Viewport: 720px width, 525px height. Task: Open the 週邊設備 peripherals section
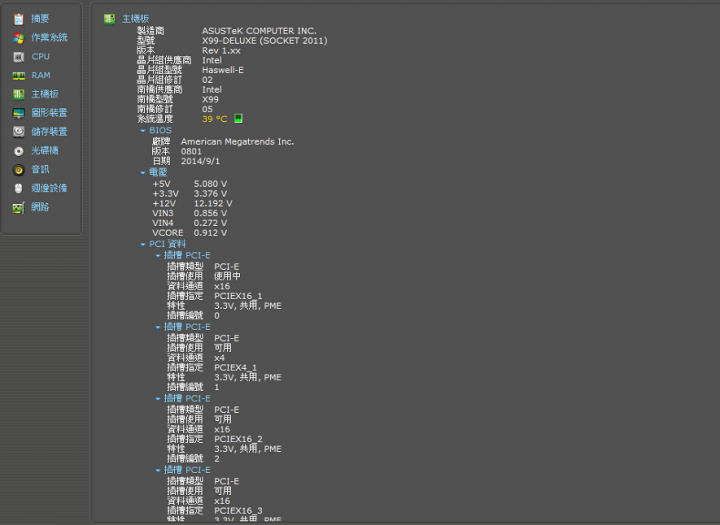(49, 188)
